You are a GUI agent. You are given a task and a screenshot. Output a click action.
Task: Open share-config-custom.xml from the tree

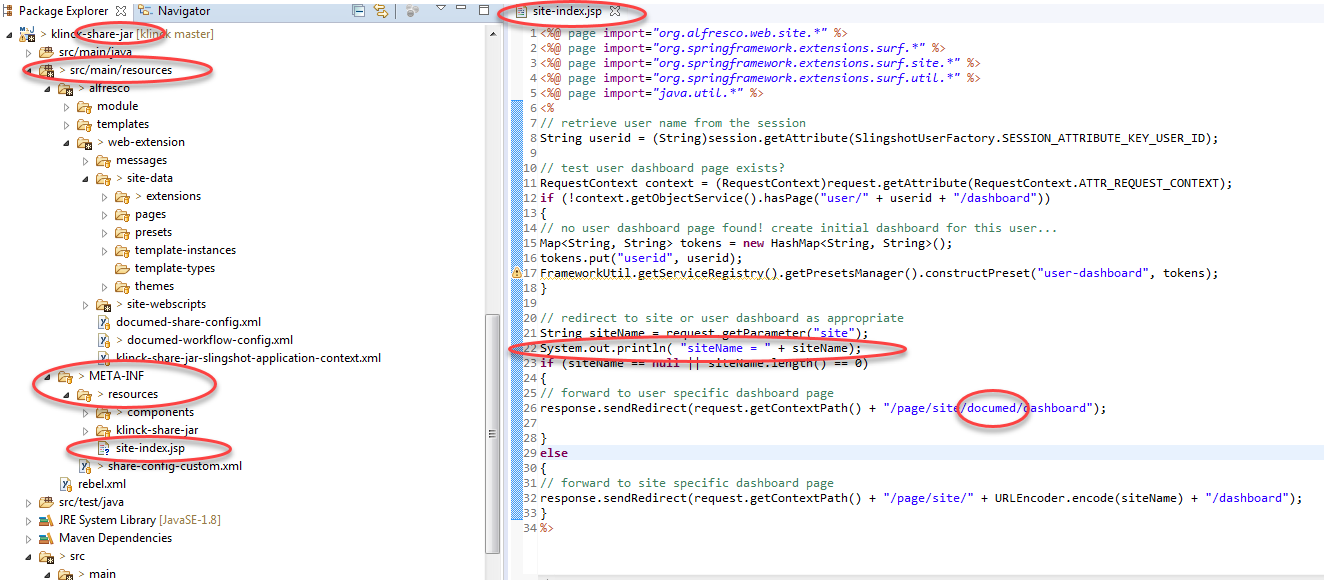tap(174, 466)
